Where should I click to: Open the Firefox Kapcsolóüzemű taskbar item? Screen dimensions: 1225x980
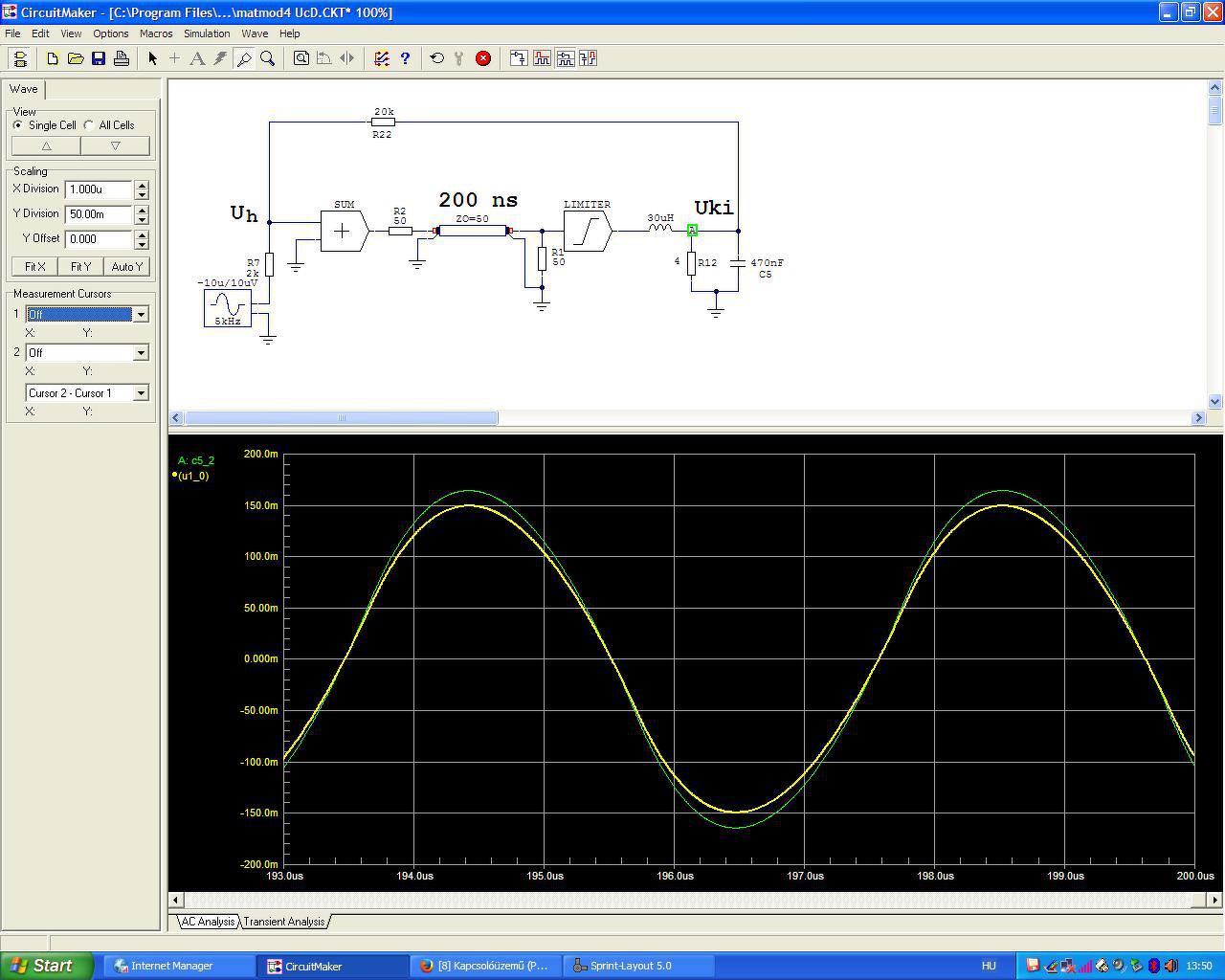[485, 966]
